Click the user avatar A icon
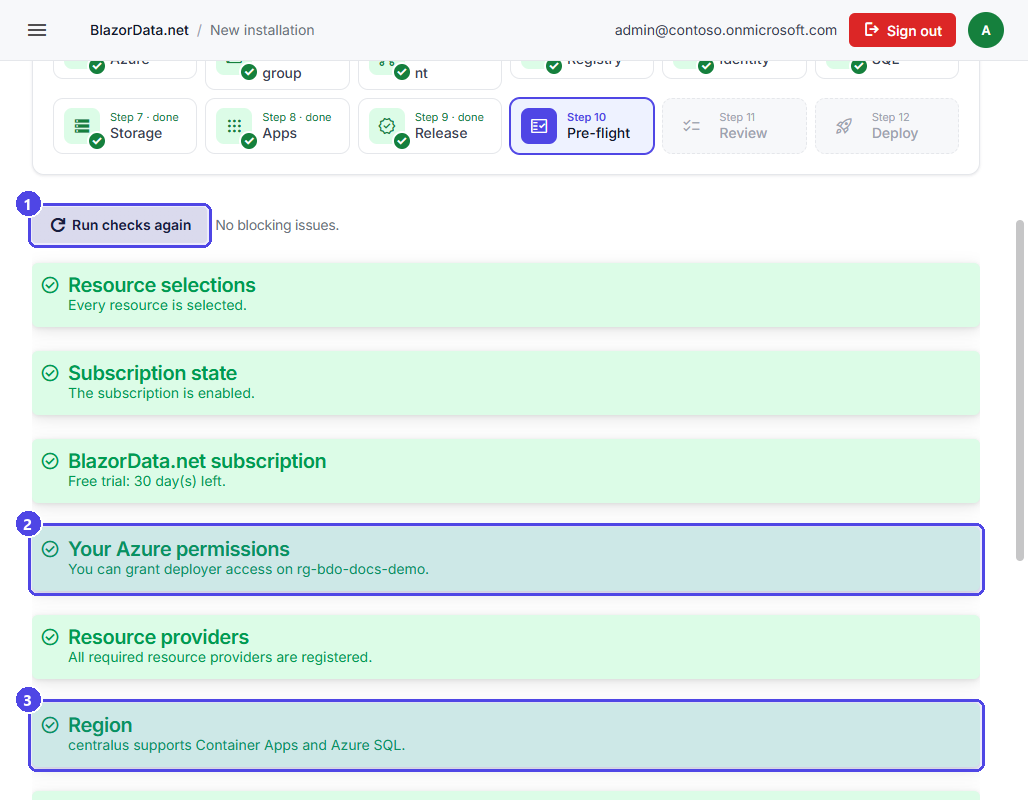This screenshot has width=1028, height=800. [985, 30]
